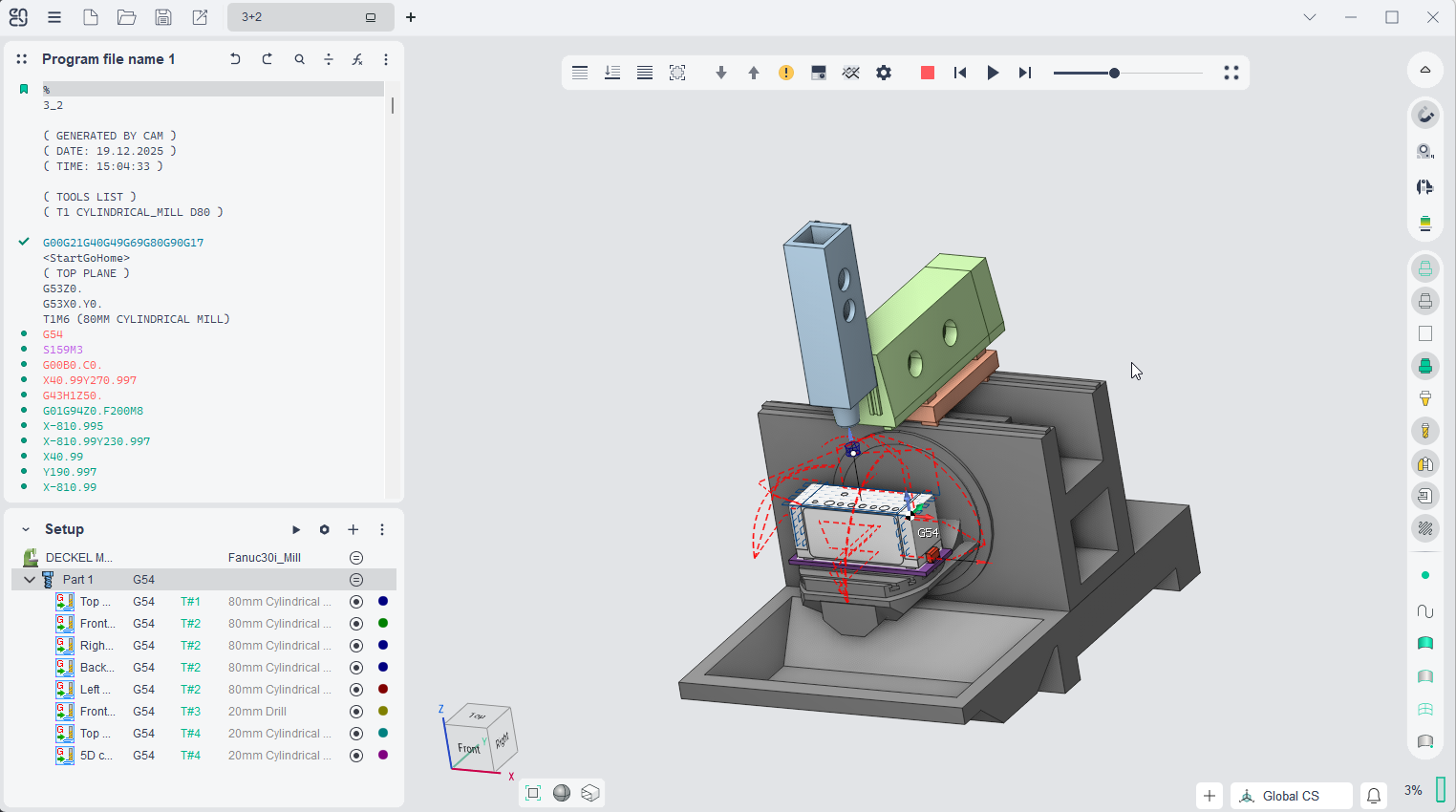
Task: Click the simulation speed slider handle
Action: [1114, 73]
